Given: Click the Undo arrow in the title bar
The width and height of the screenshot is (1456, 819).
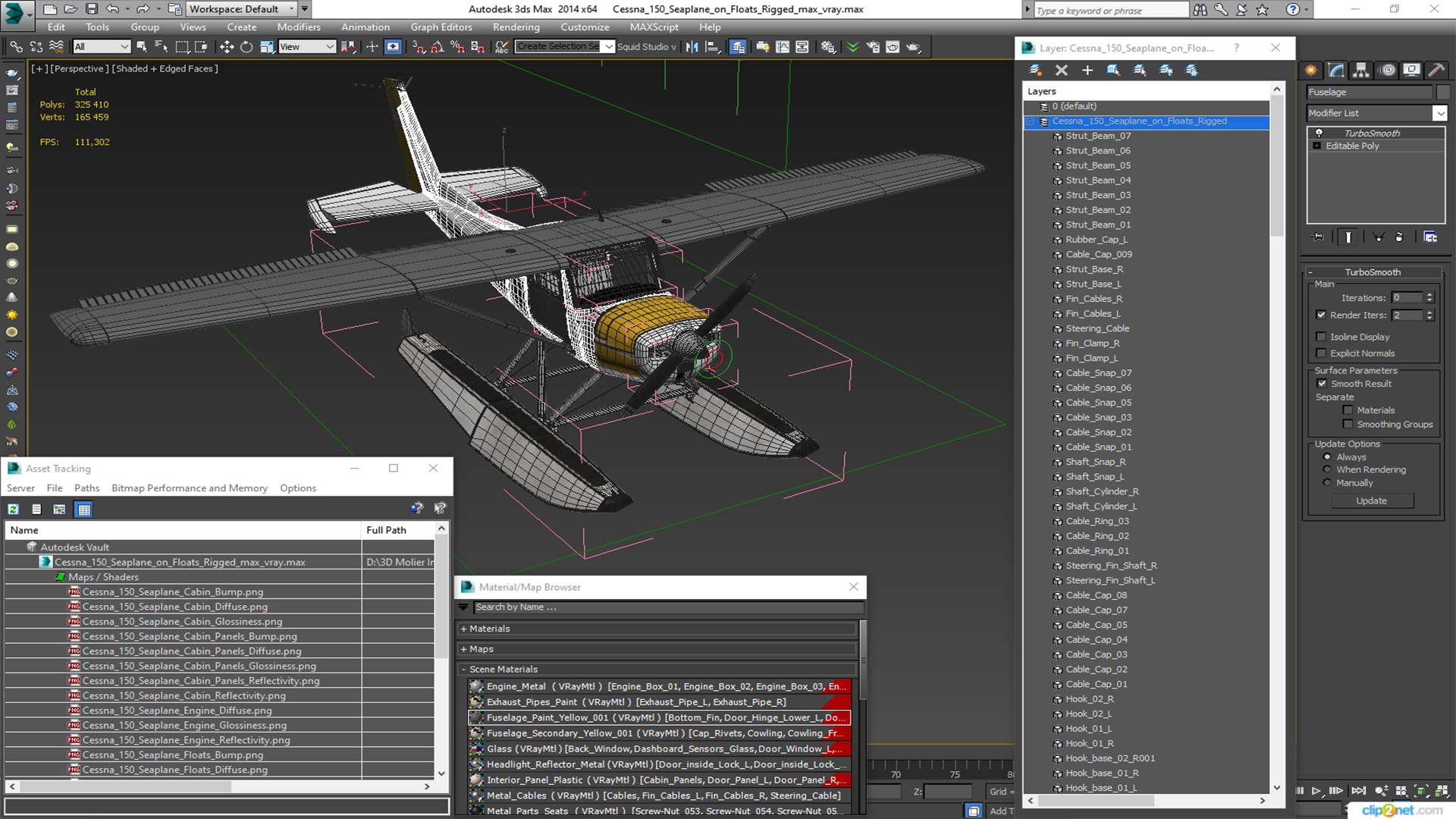Looking at the screenshot, I should [112, 9].
